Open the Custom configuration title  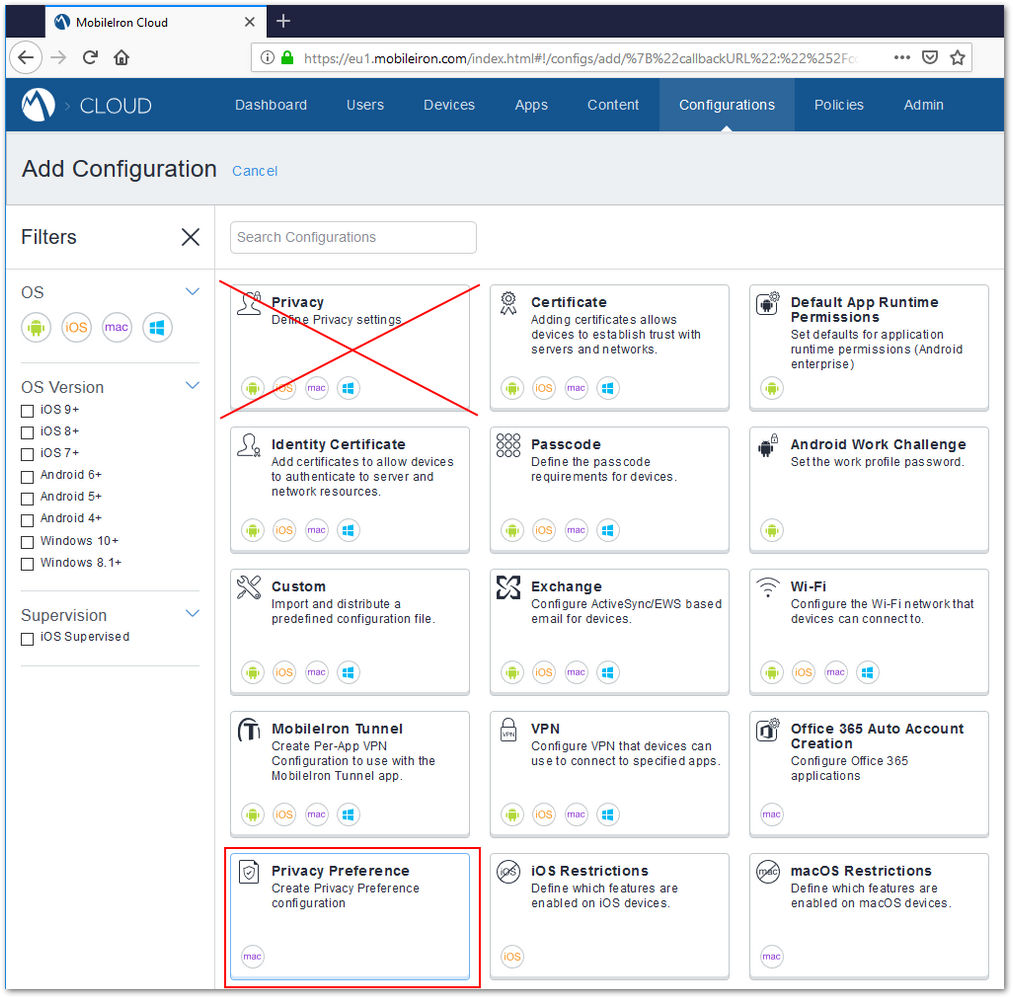(x=298, y=587)
